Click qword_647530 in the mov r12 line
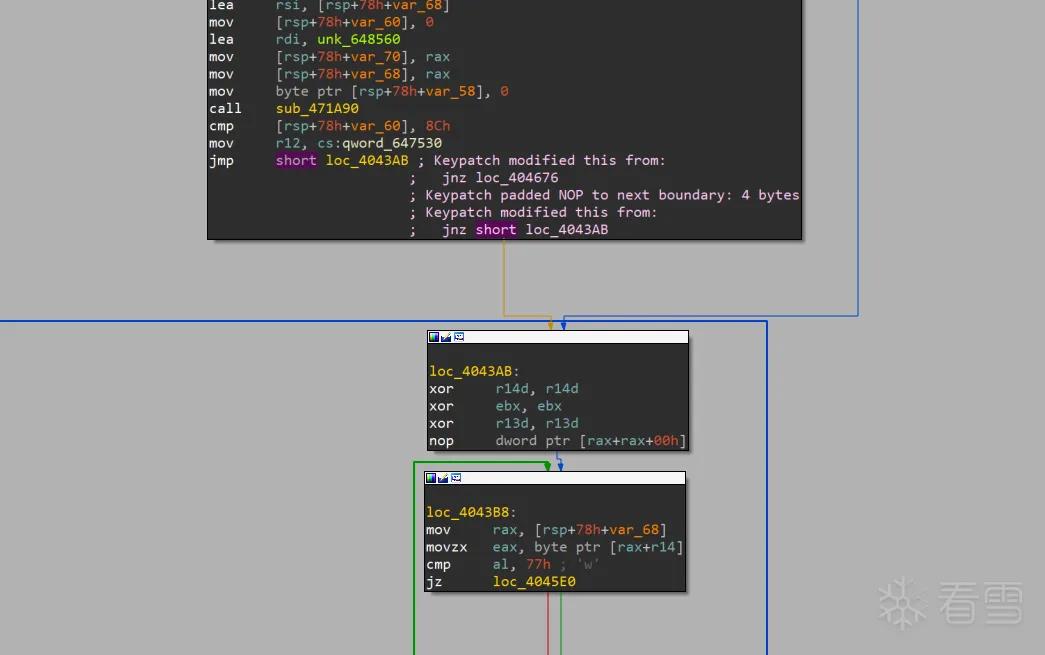The width and height of the screenshot is (1045, 655). 392,143
